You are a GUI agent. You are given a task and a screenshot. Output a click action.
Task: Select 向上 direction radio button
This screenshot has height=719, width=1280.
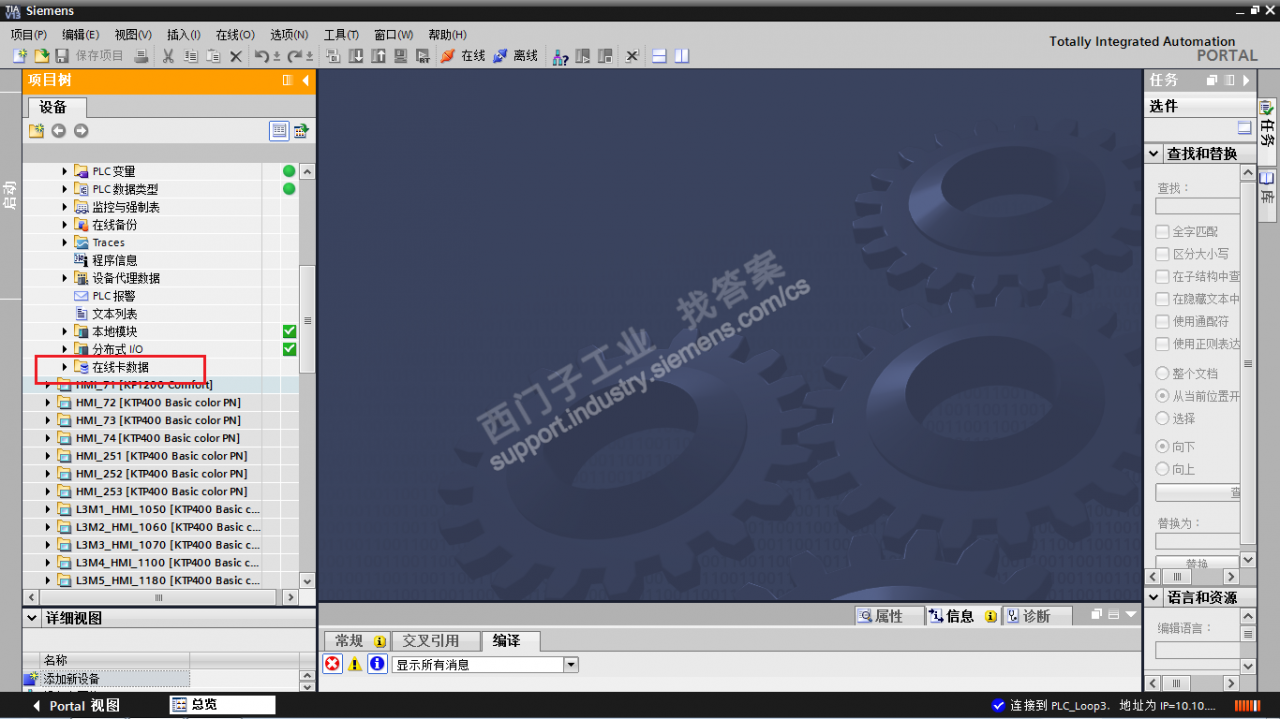pyautogui.click(x=1162, y=468)
